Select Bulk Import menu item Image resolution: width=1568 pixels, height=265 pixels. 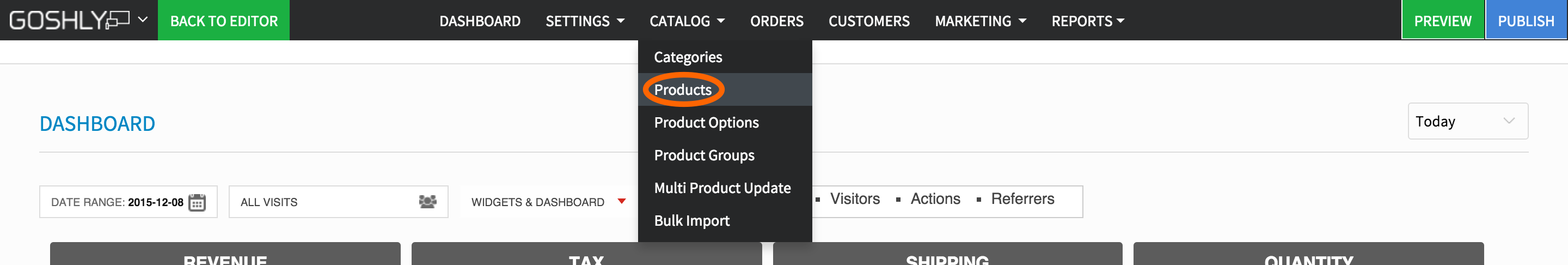pyautogui.click(x=691, y=220)
